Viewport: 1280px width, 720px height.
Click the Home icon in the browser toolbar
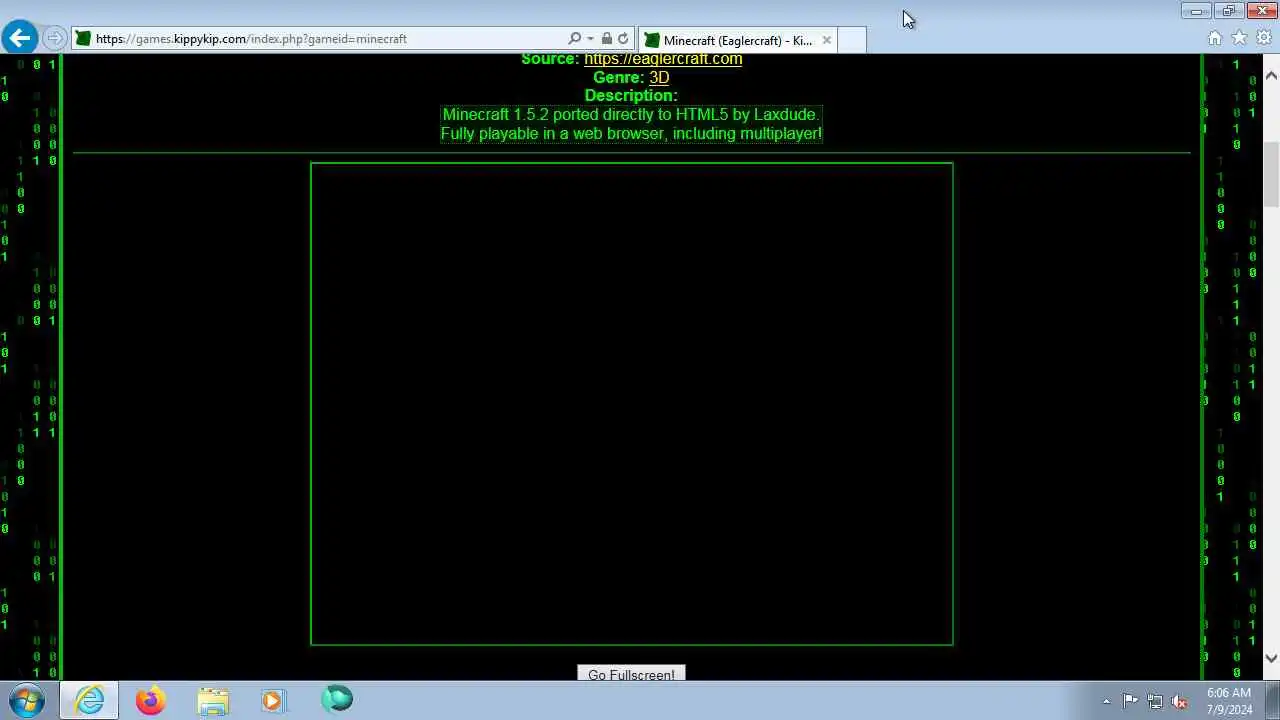[x=1215, y=38]
